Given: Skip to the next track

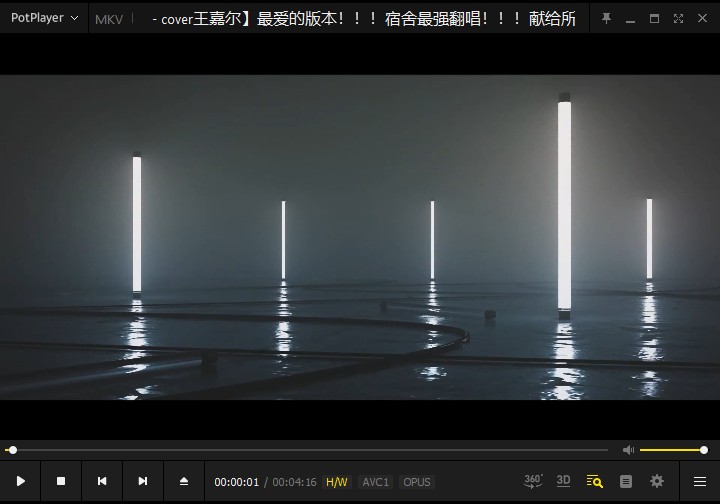Looking at the screenshot, I should 143,481.
